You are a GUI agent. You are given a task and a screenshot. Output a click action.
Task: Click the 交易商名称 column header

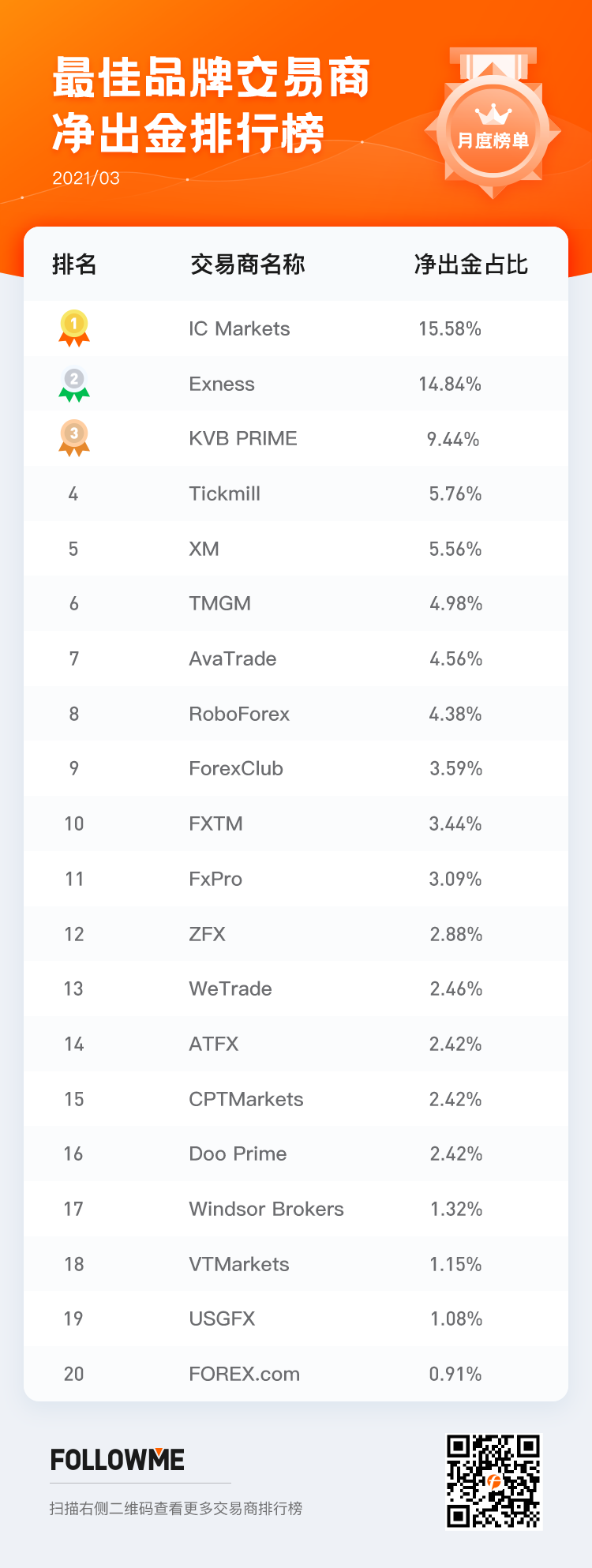248,264
